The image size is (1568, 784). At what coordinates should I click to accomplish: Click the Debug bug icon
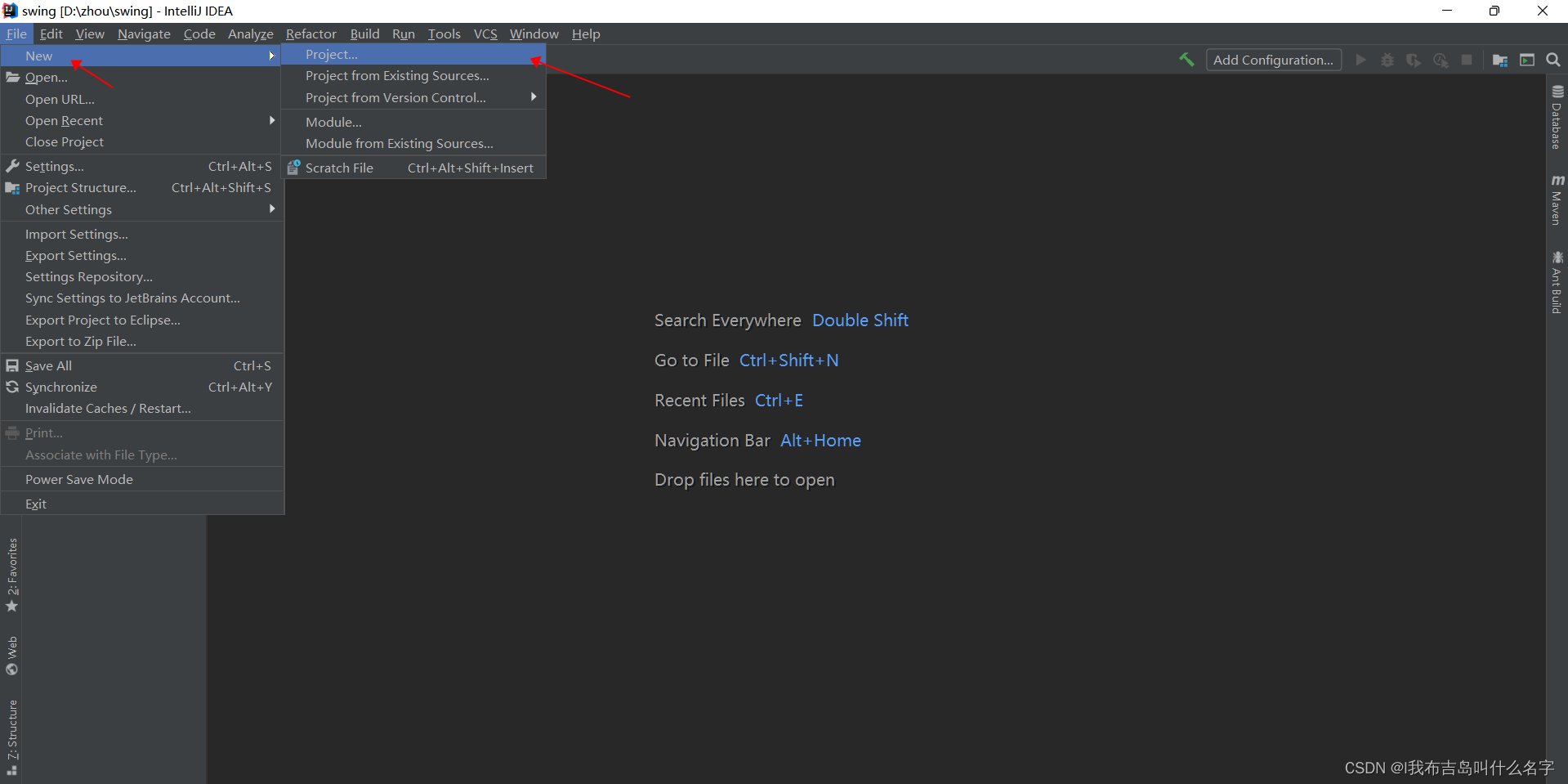click(1387, 60)
